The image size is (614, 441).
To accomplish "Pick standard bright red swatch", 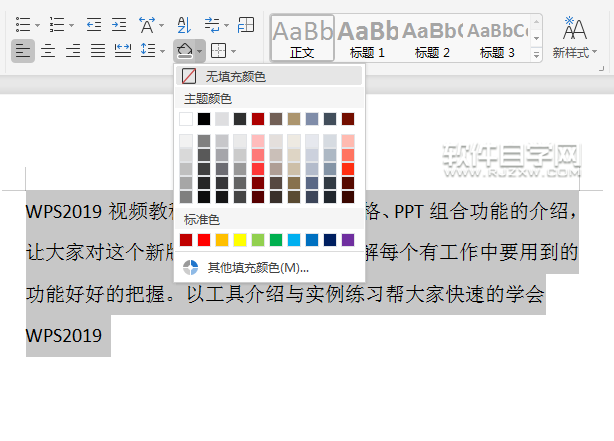I will (204, 240).
